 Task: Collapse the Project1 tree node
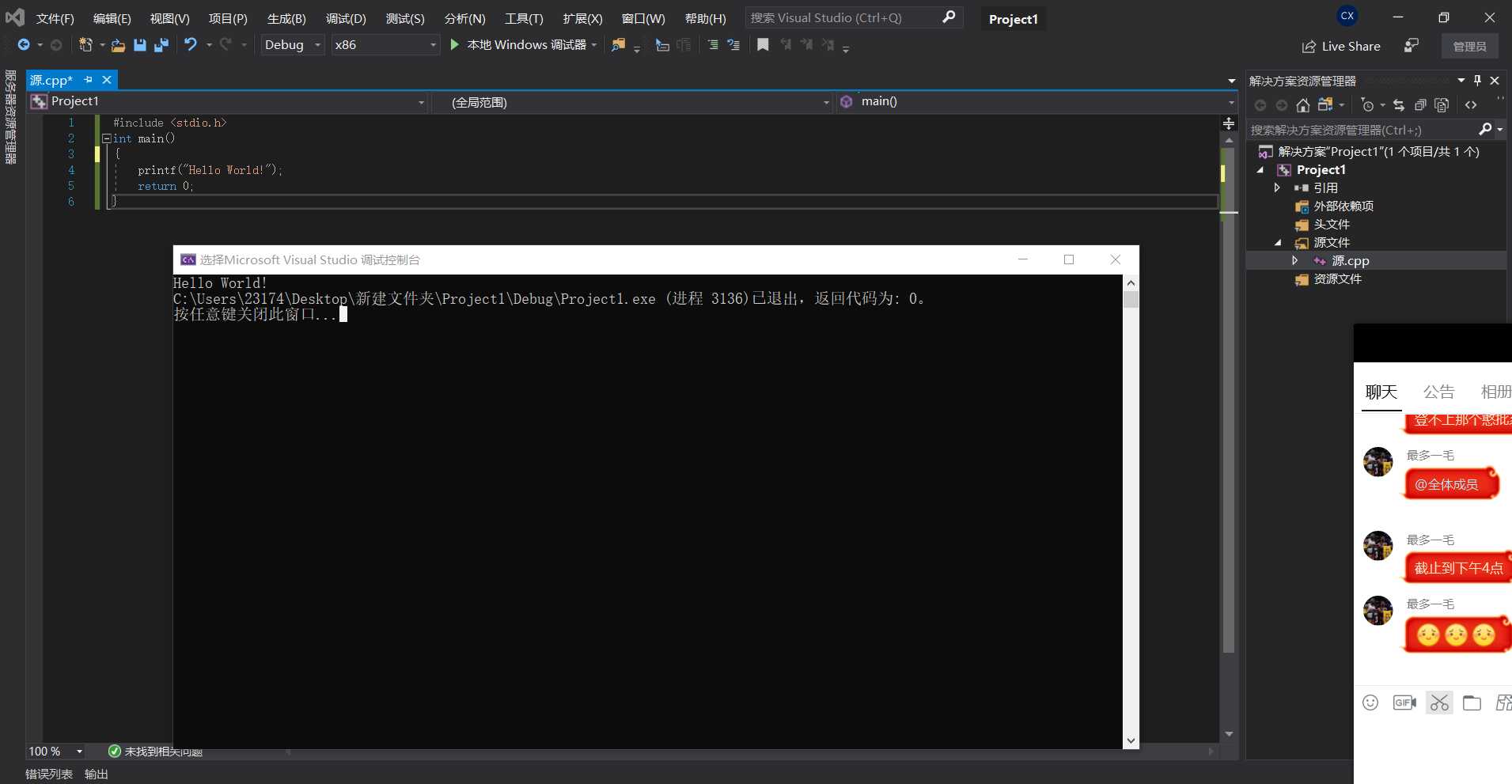click(x=1260, y=170)
